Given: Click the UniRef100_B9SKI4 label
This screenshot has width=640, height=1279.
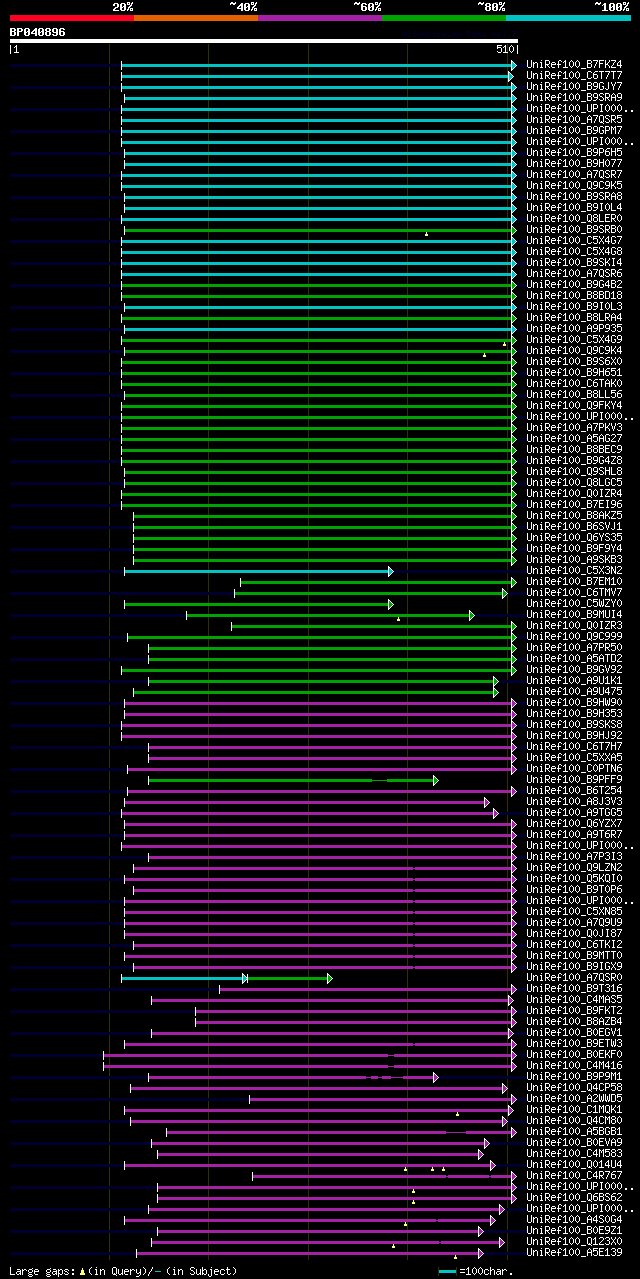Looking at the screenshot, I should [x=574, y=262].
